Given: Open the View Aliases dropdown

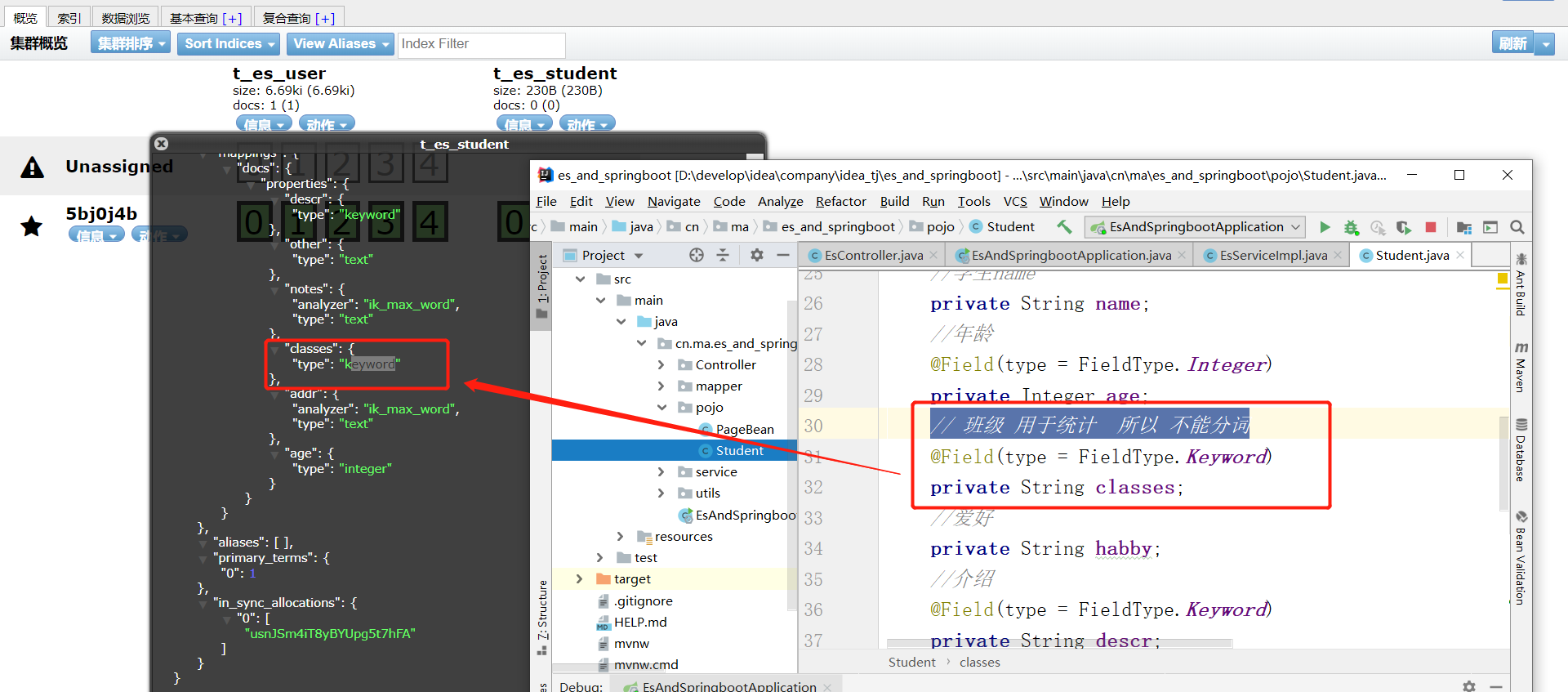Looking at the screenshot, I should pos(340,43).
